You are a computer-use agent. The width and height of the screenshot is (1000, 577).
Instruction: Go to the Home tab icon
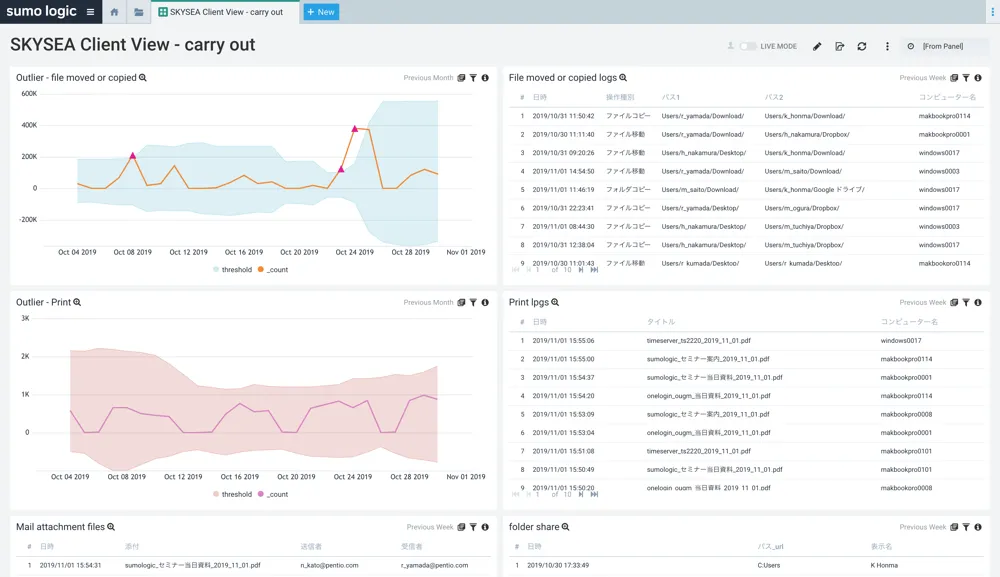(114, 12)
